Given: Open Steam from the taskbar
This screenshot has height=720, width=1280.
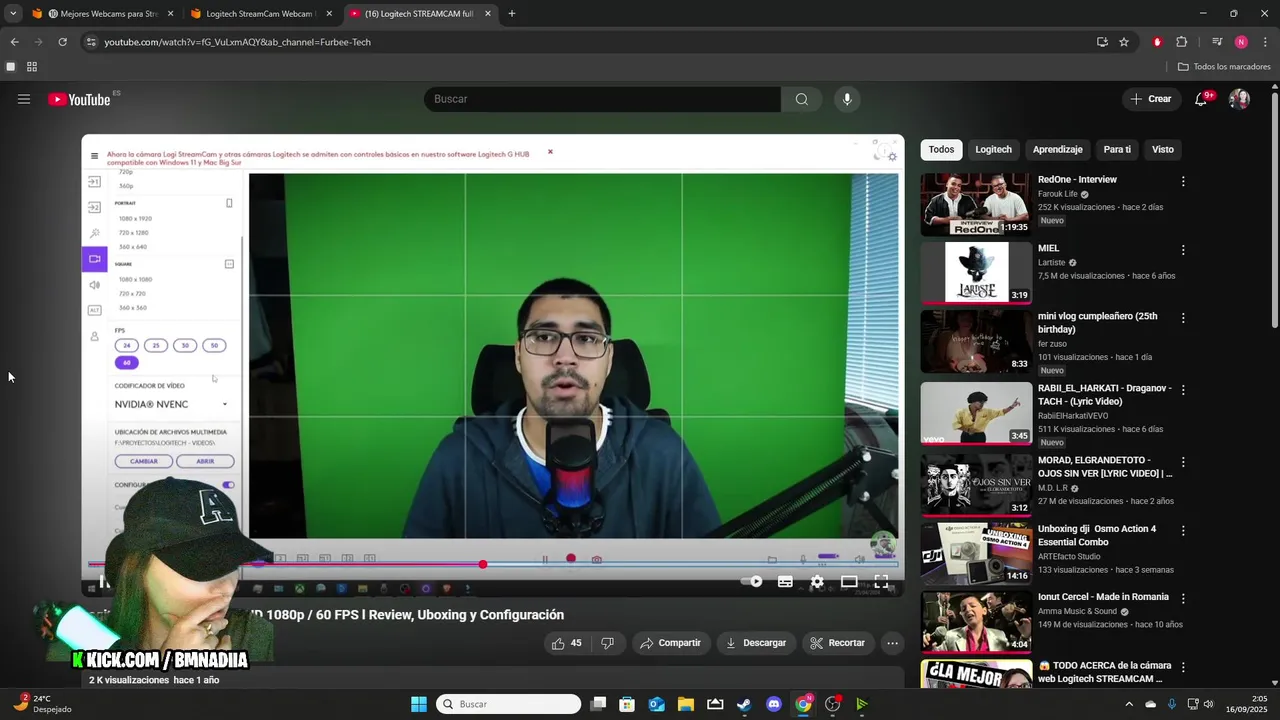Looking at the screenshot, I should pyautogui.click(x=744, y=704).
